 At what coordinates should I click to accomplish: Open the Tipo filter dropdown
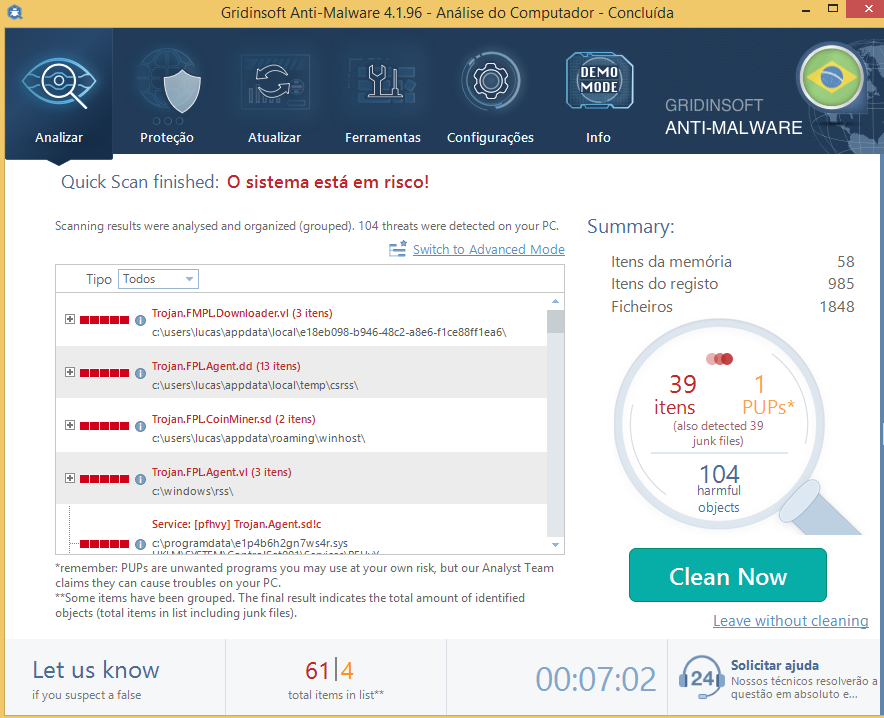click(x=158, y=279)
